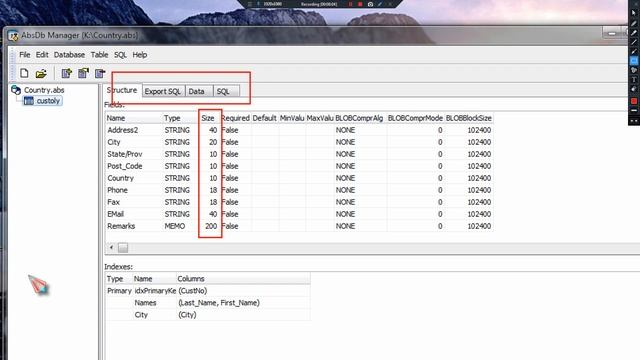
Task: Select the Primary idxPrimaryKey index row
Action: (x=208, y=291)
